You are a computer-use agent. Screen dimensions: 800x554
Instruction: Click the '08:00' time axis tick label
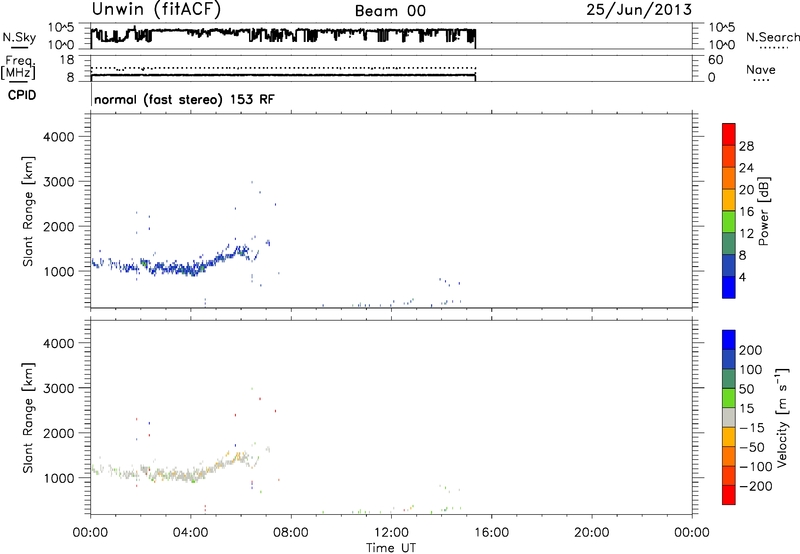(x=290, y=533)
